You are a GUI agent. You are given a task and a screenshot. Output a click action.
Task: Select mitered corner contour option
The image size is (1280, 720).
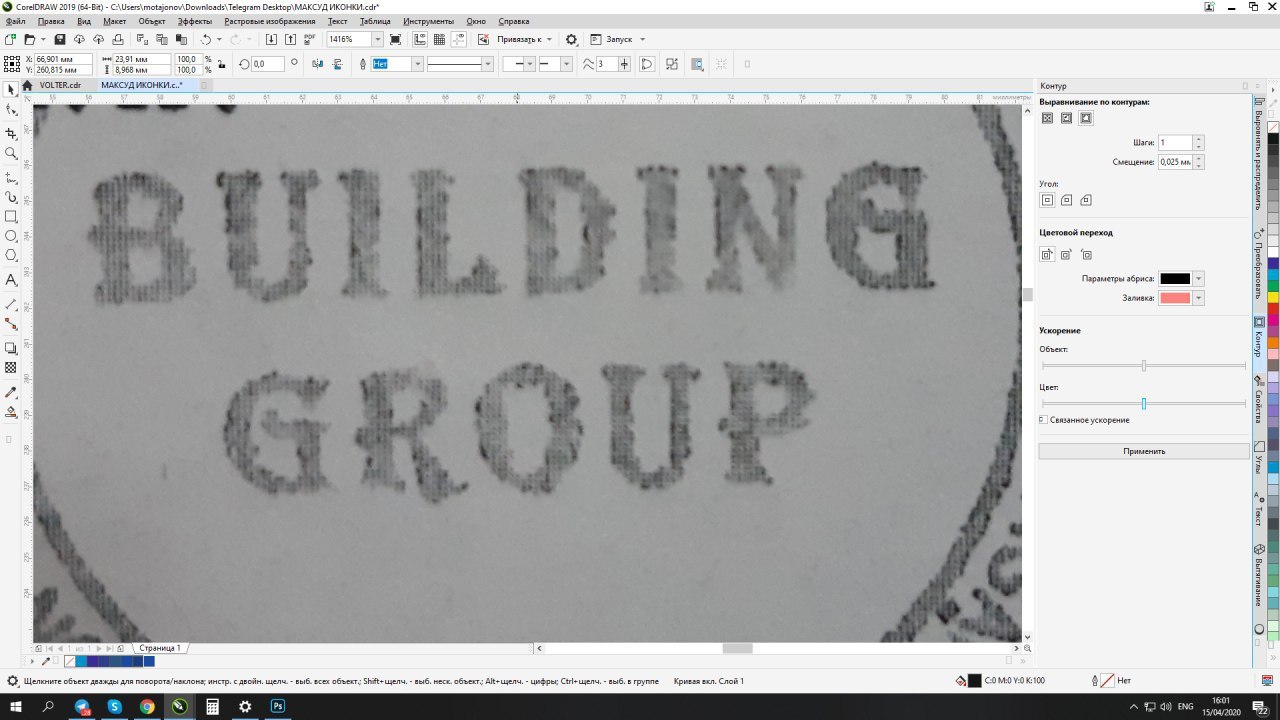1047,200
